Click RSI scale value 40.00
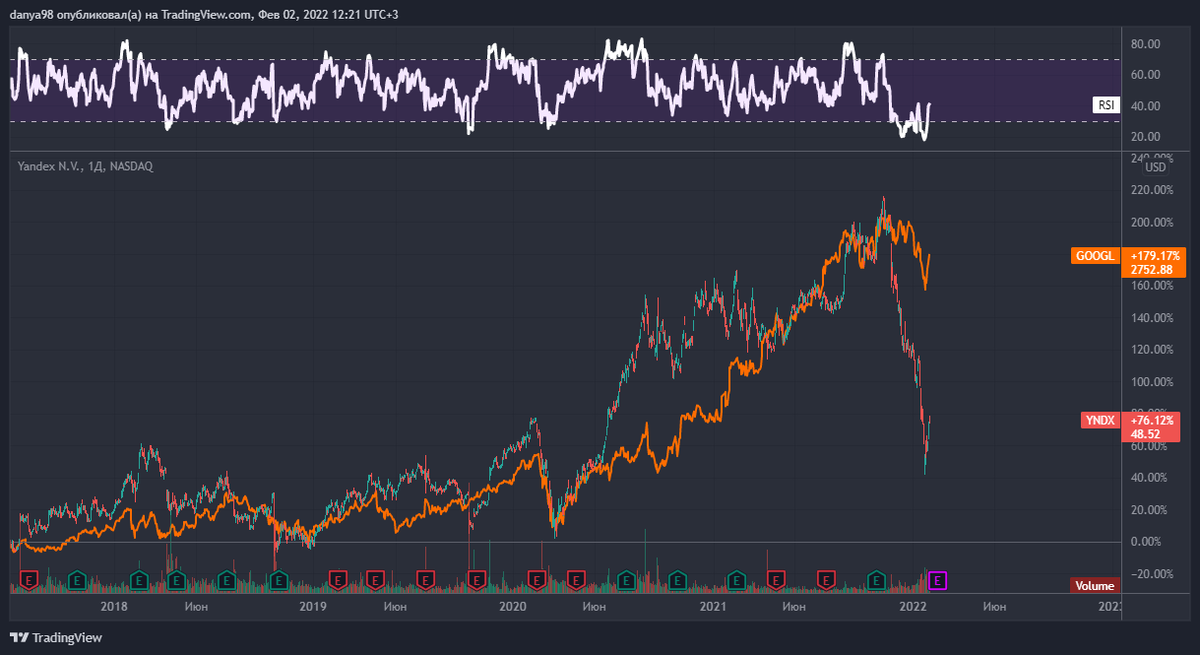The width and height of the screenshot is (1200, 655). [1145, 106]
